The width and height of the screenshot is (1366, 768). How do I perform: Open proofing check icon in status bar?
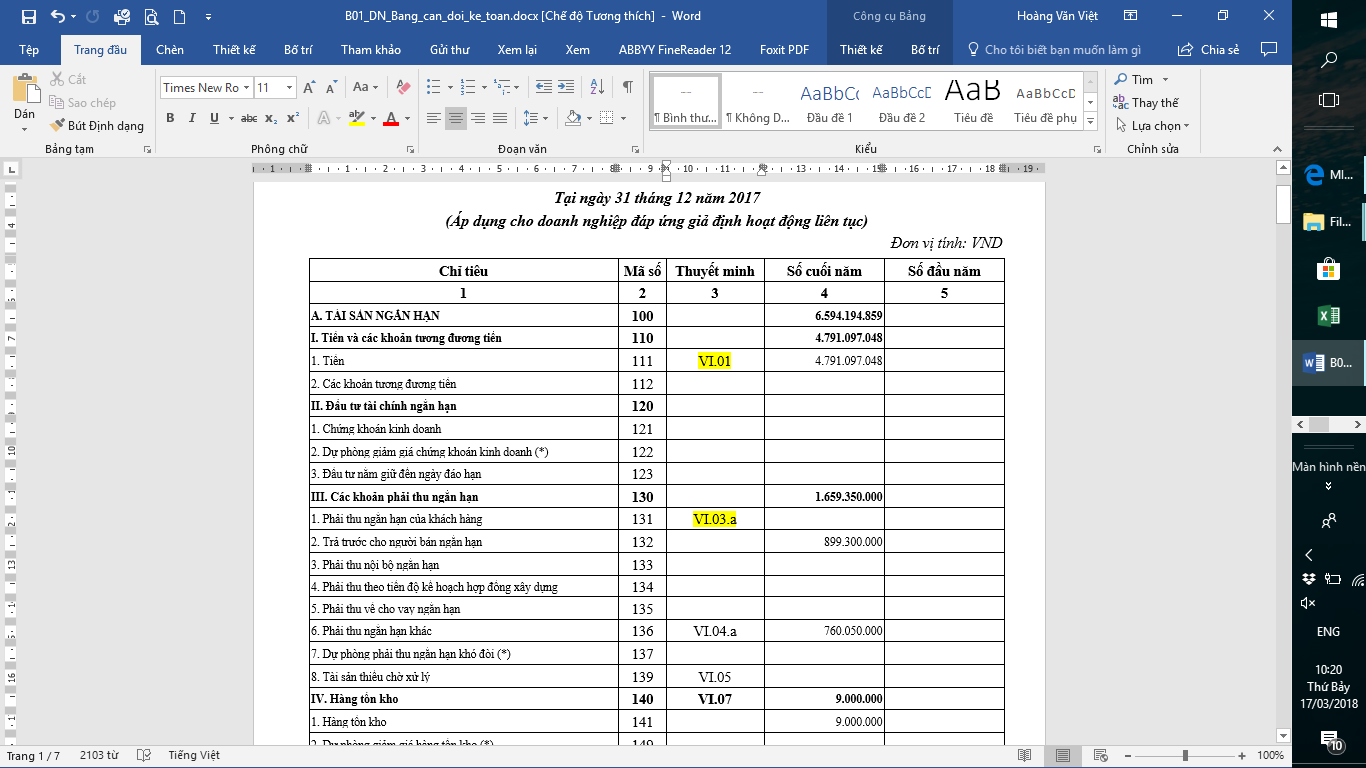click(x=143, y=755)
